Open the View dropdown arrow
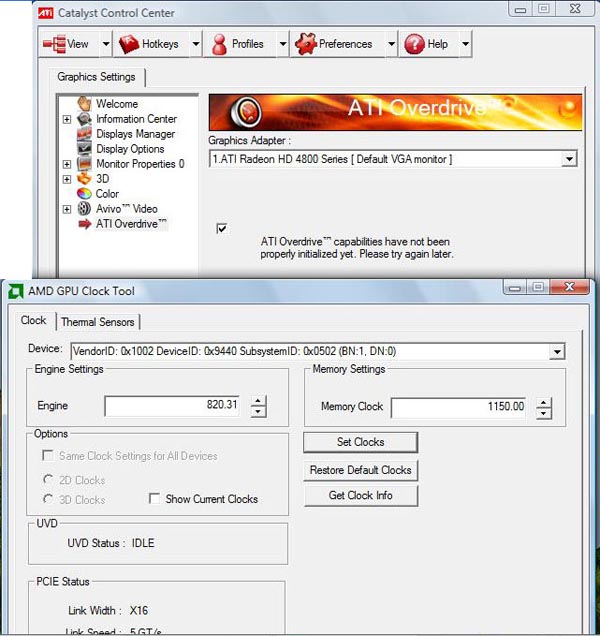The width and height of the screenshot is (600, 636). click(106, 44)
